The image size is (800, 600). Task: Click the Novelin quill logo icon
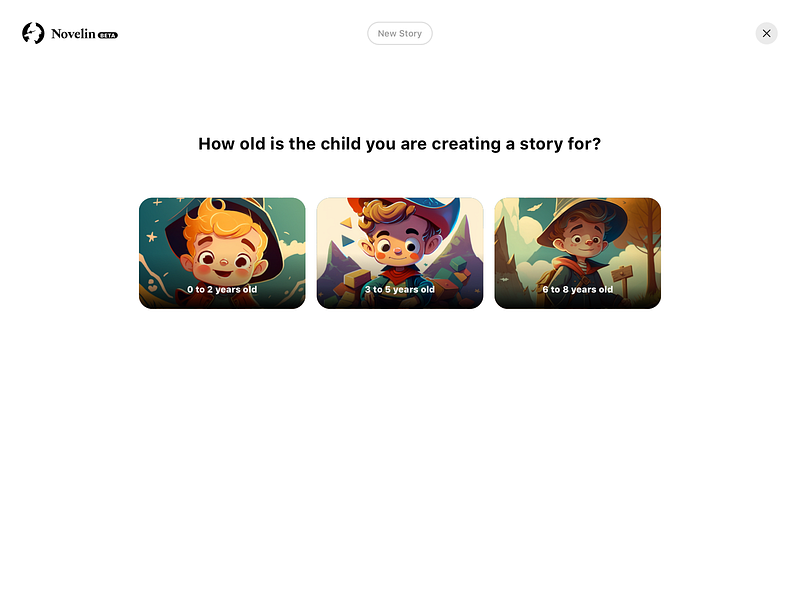pyautogui.click(x=33, y=33)
